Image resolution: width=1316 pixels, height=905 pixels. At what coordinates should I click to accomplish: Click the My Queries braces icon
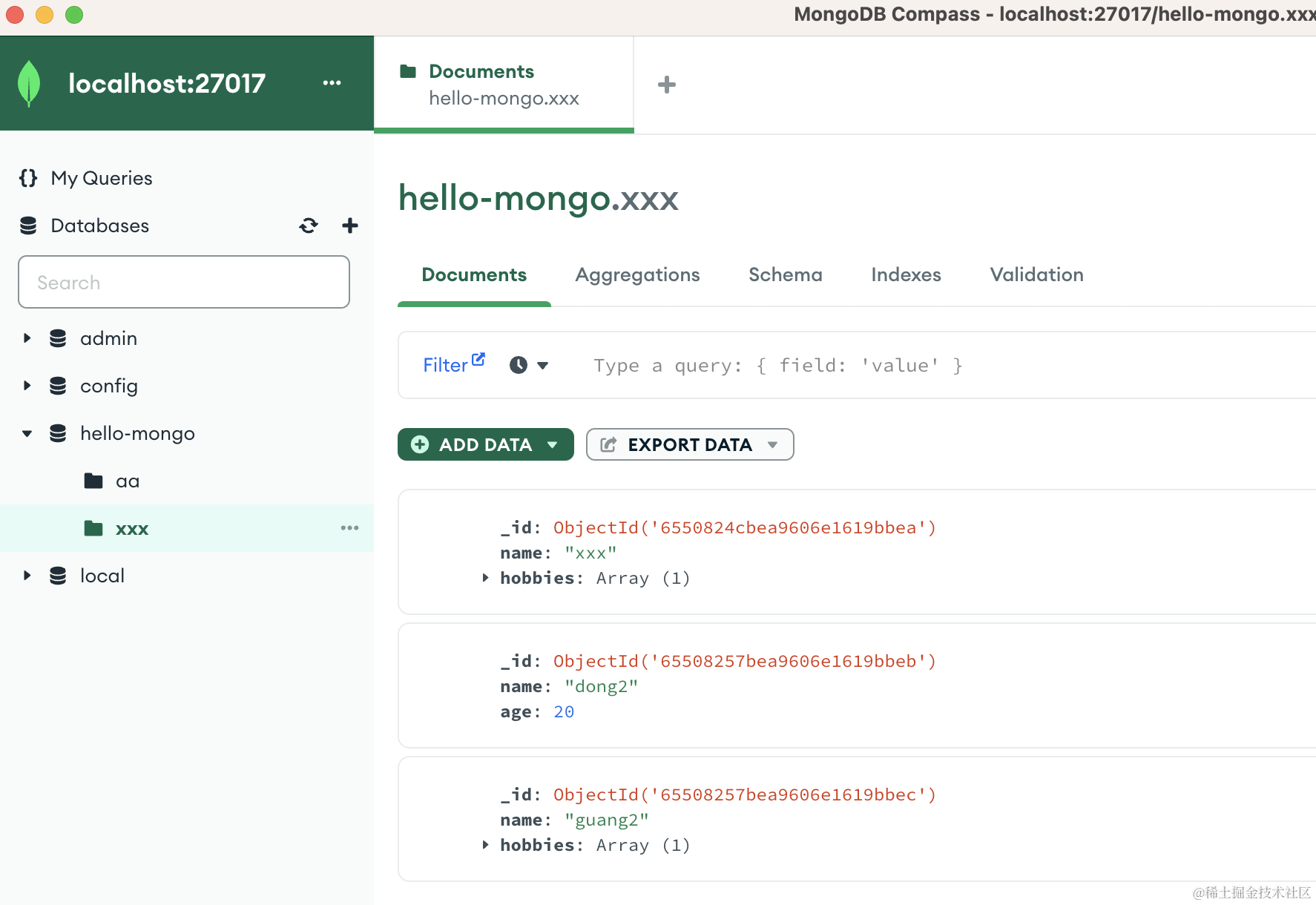click(x=28, y=178)
